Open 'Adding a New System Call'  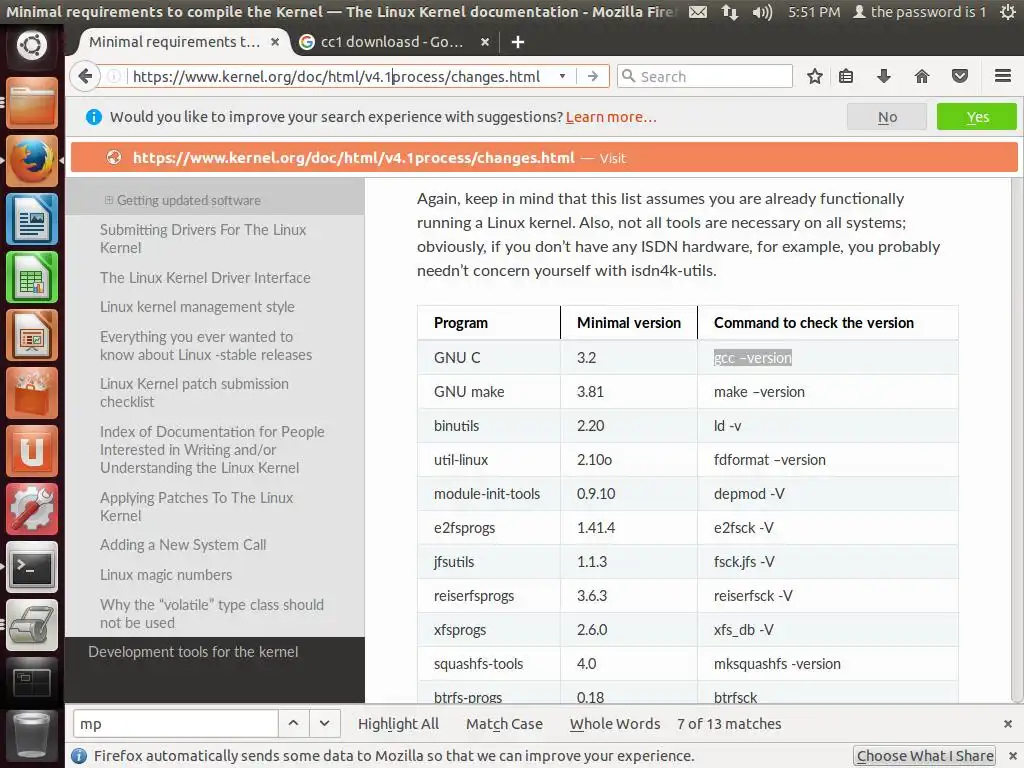(x=183, y=545)
